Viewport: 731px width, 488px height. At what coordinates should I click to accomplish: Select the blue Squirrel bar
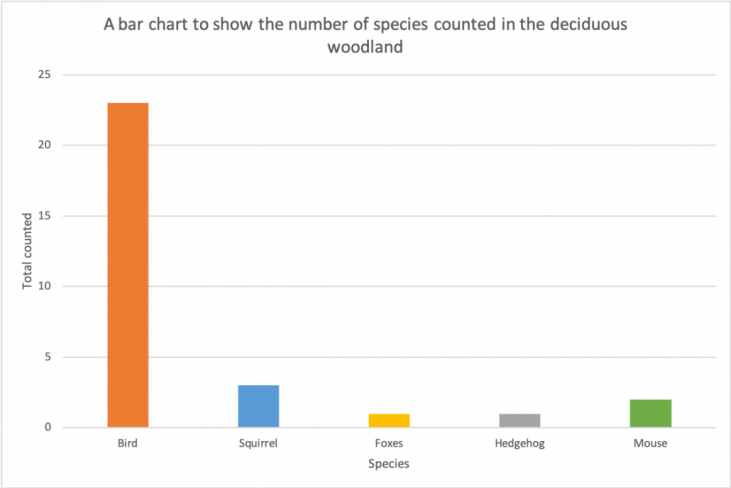[x=259, y=406]
